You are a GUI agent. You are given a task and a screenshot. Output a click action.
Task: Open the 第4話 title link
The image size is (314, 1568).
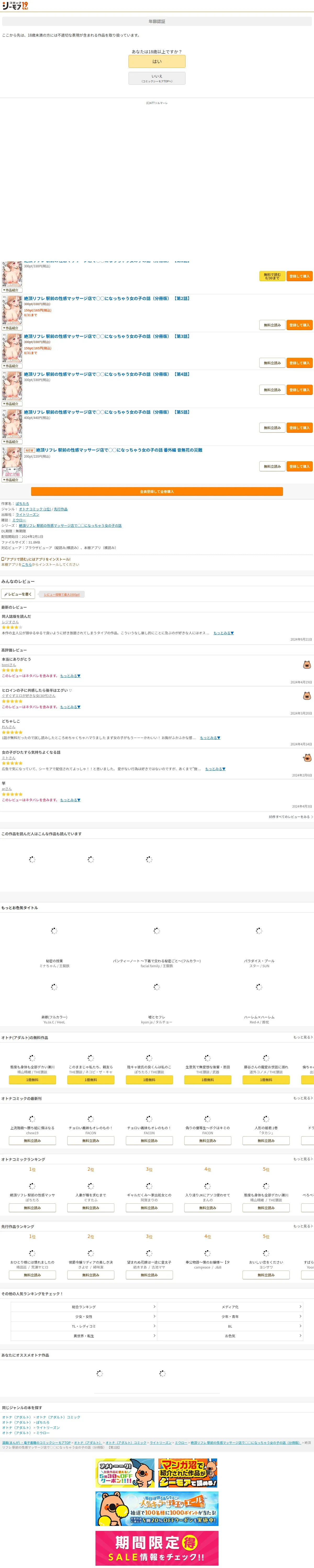[x=107, y=374]
